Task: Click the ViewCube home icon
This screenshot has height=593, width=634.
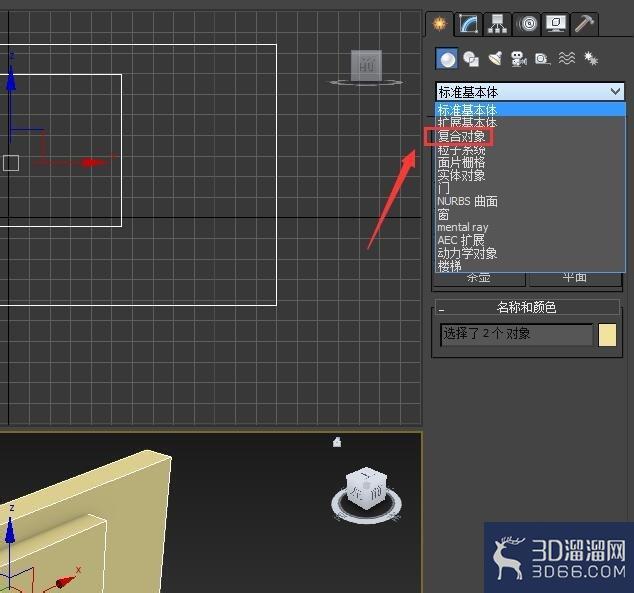Action: 337,442
